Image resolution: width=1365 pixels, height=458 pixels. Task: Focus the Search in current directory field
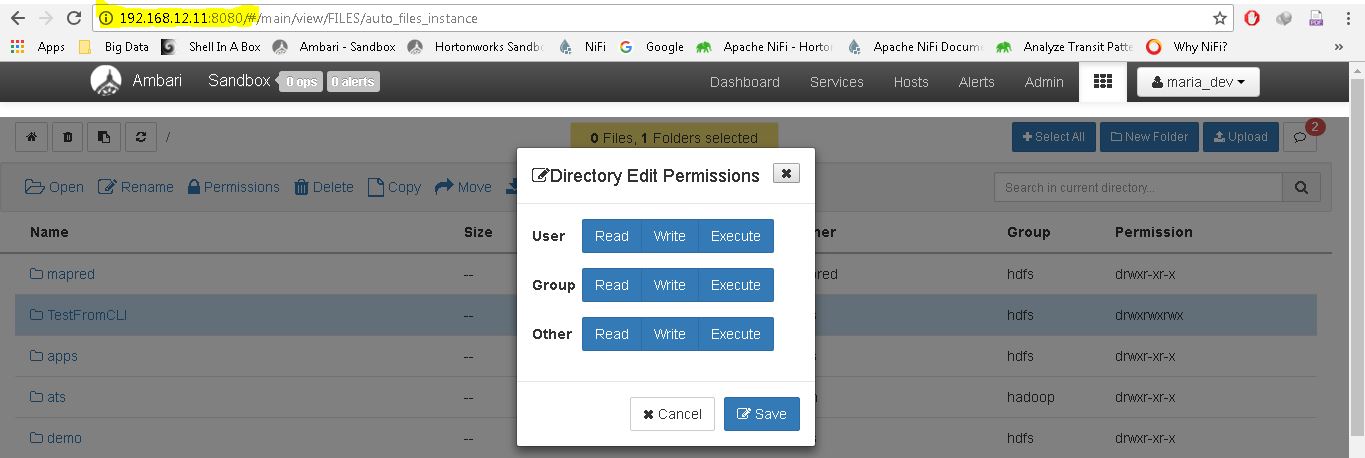point(1138,187)
